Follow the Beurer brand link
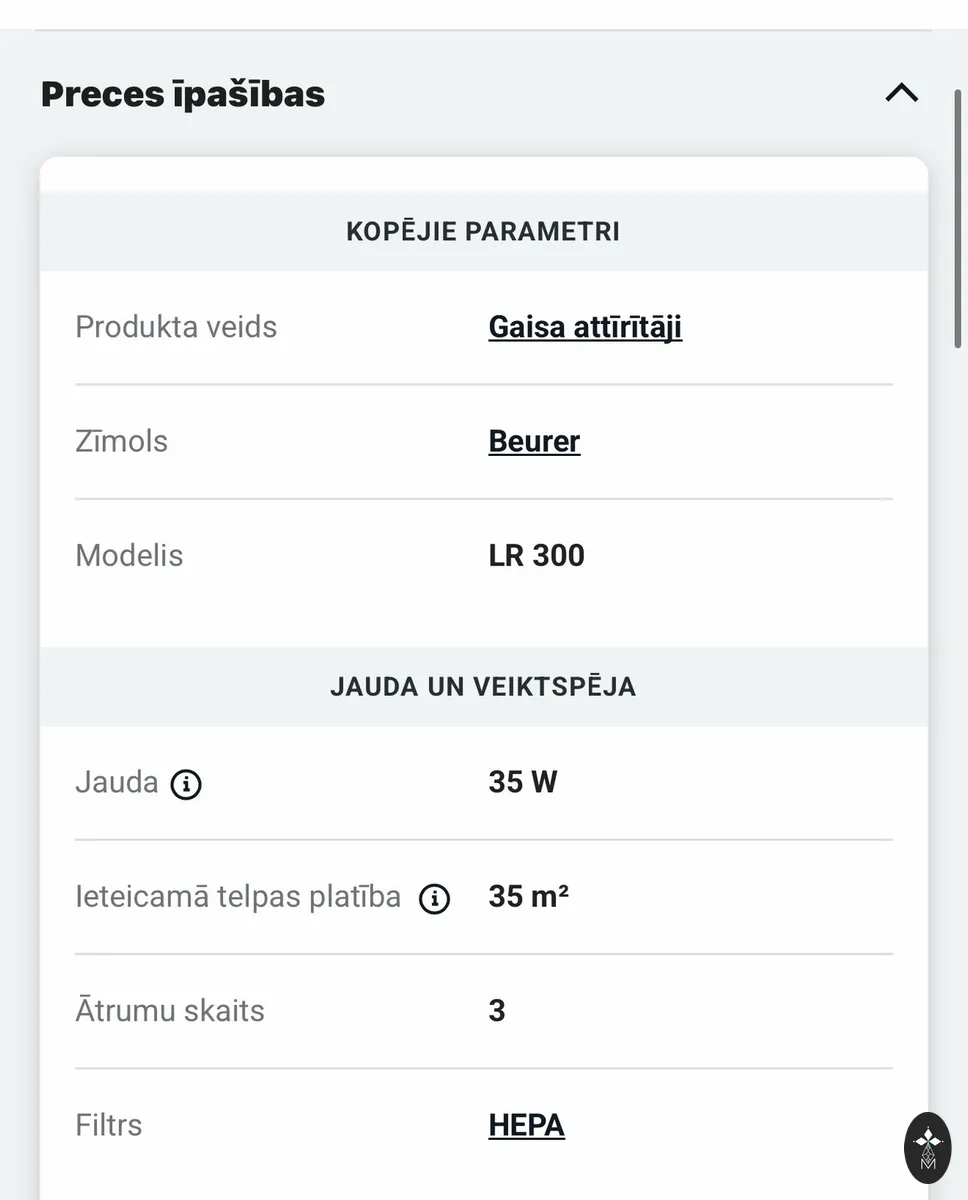This screenshot has width=968, height=1200. (x=534, y=441)
